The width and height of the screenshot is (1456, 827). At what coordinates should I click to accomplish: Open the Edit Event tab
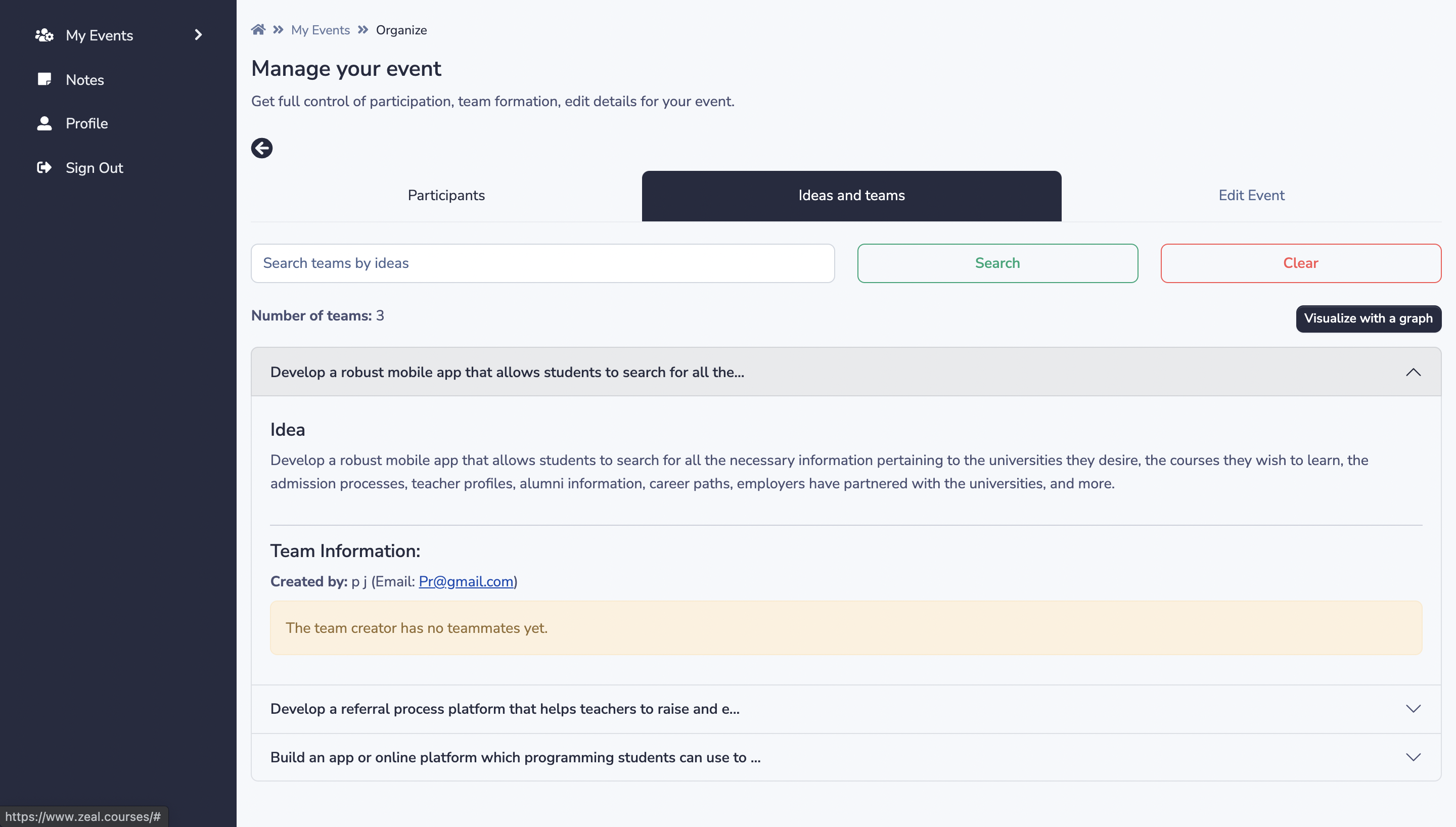[1251, 196]
